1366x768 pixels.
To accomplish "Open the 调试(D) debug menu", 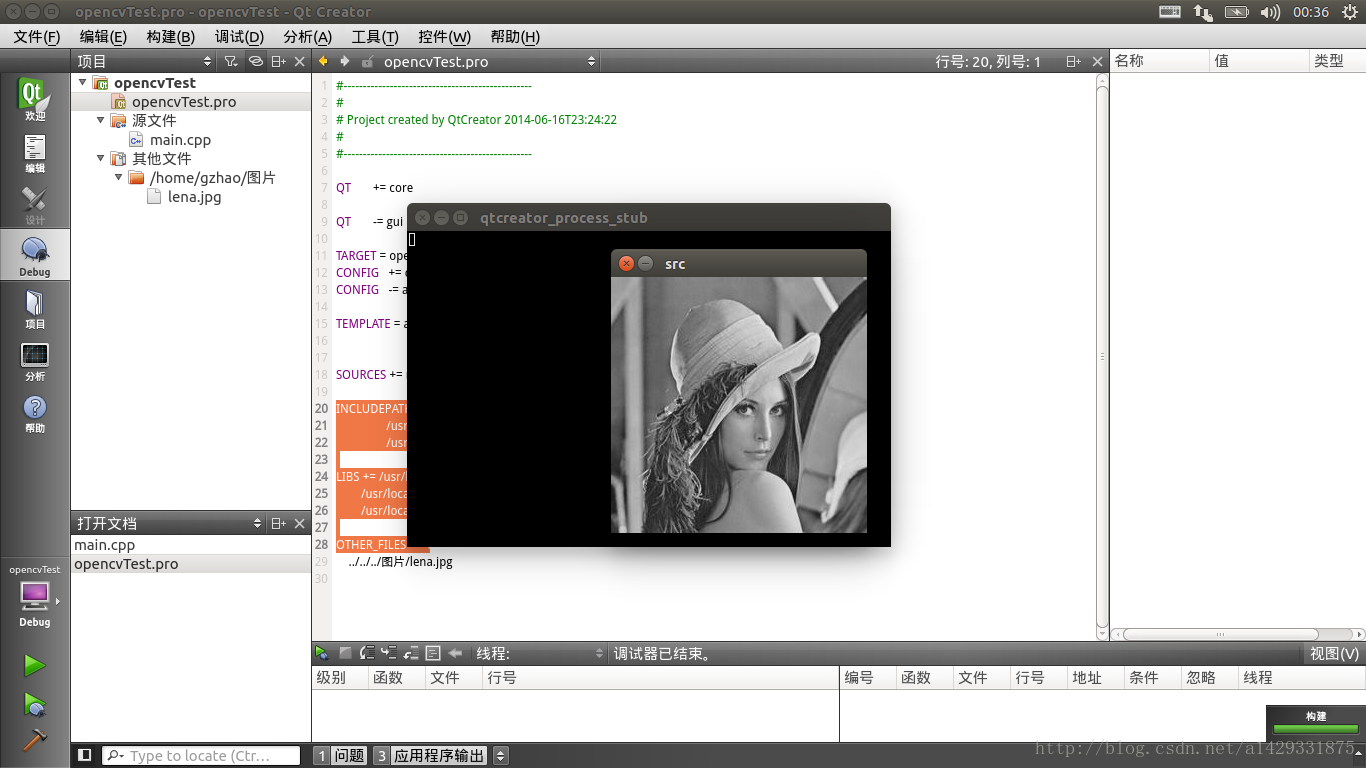I will click(239, 37).
